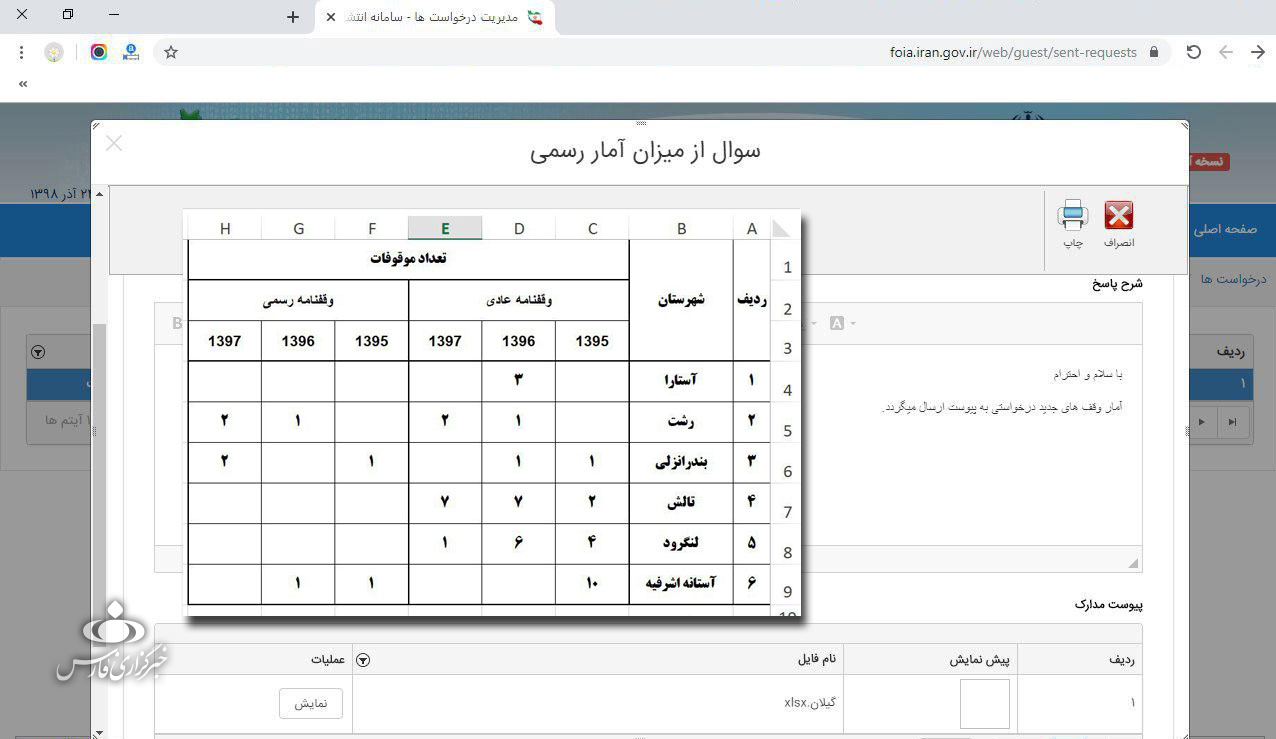Show hidden bookmarks with the double chevron

point(22,85)
